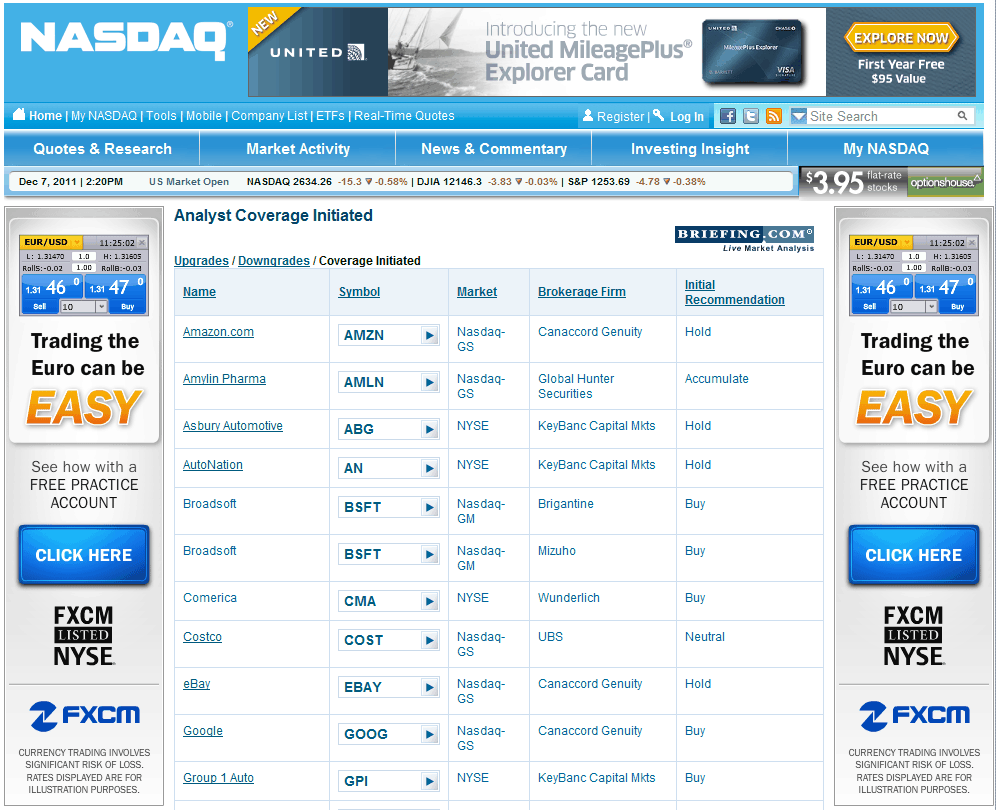Viewport: 996px width, 810px height.
Task: Click arrow button in Brigantine BSFT row
Action: tap(430, 508)
